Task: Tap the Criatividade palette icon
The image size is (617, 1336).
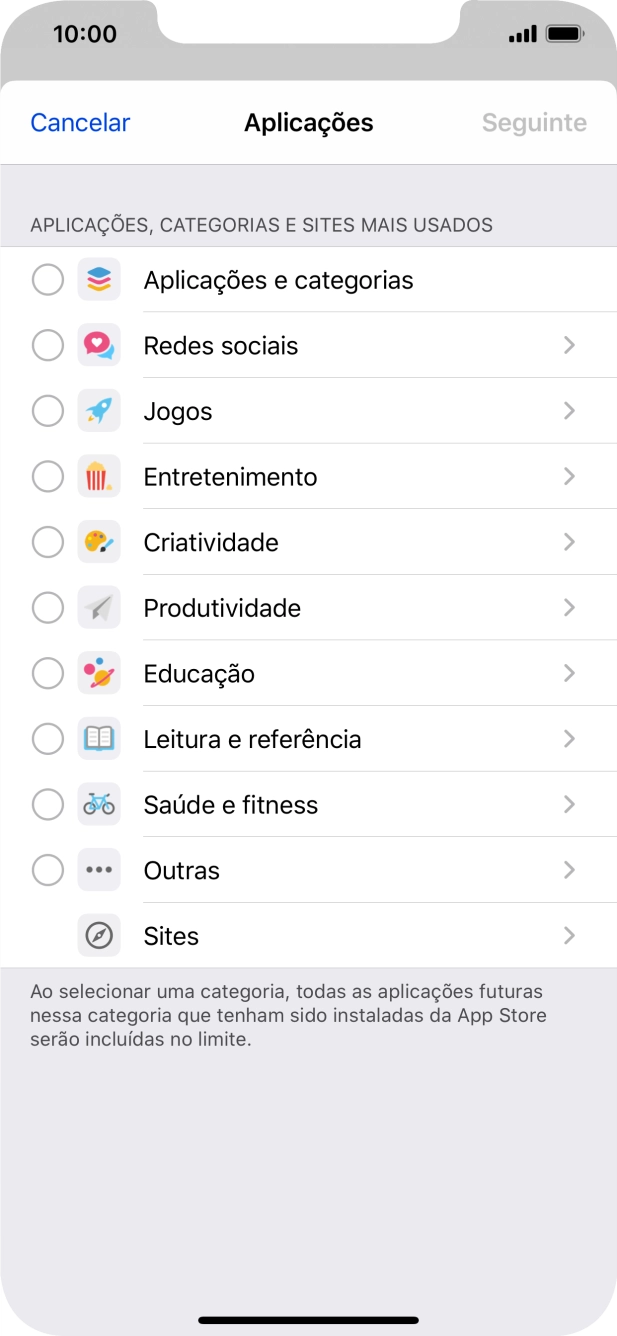Action: (x=99, y=542)
